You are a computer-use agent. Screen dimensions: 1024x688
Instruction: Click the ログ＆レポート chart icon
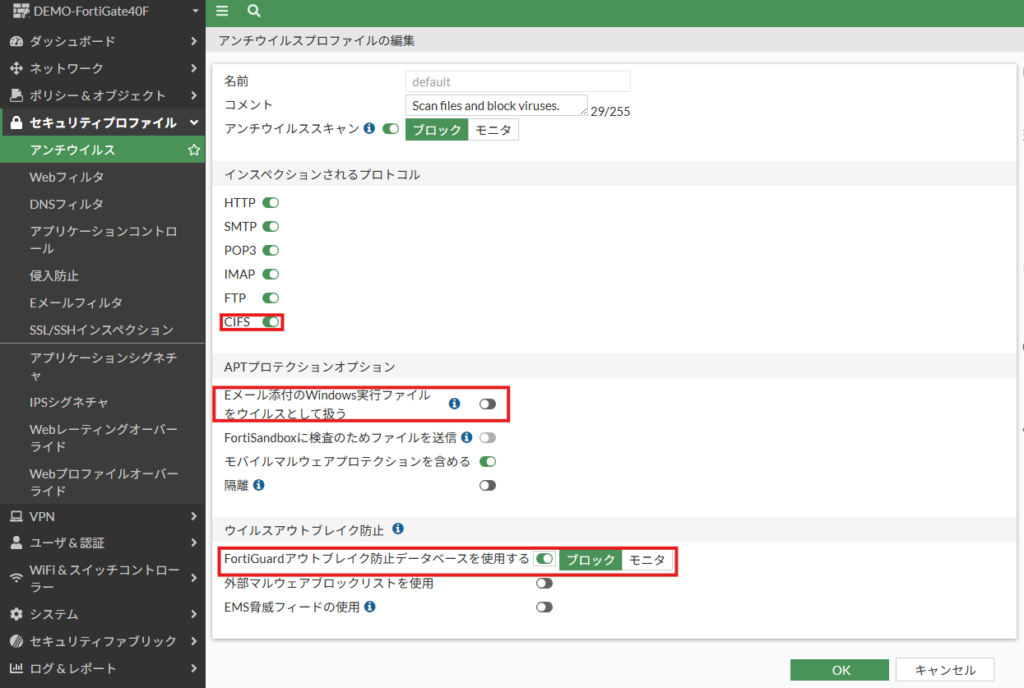point(16,668)
